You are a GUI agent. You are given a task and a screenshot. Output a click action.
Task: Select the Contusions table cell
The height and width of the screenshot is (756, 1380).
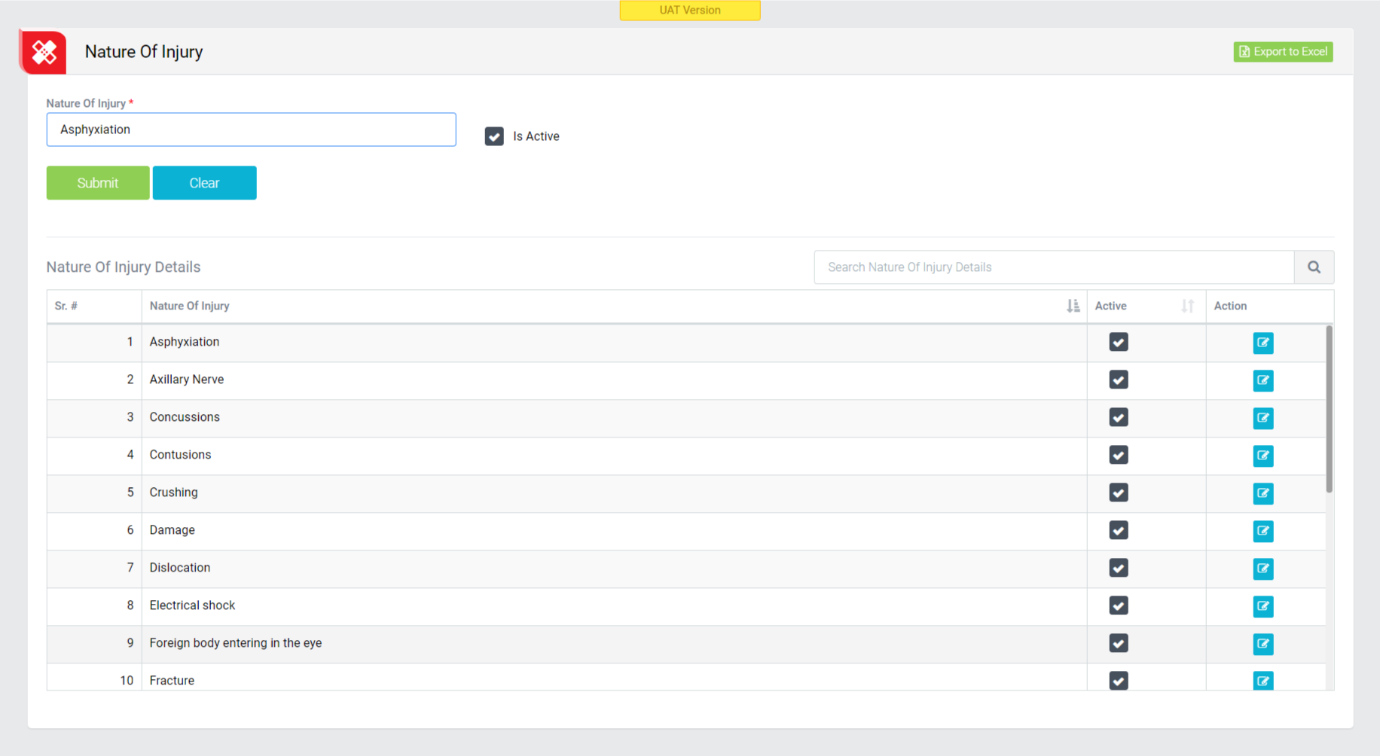614,455
